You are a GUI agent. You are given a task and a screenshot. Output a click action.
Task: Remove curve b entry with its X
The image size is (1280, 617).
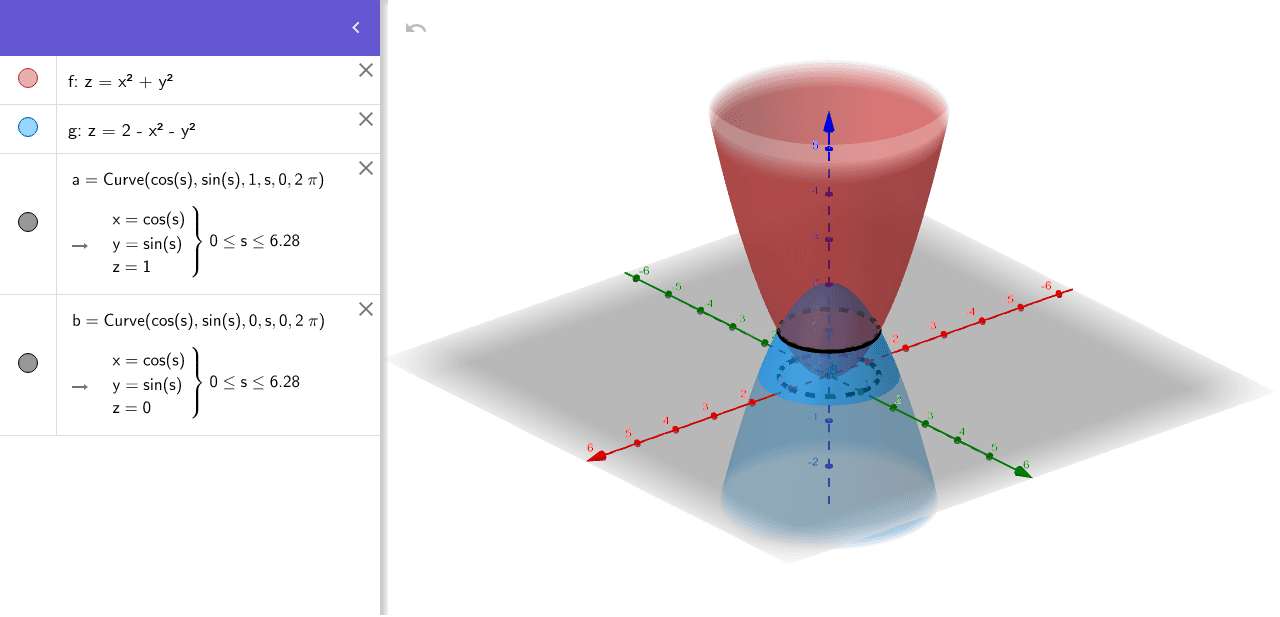click(x=366, y=309)
